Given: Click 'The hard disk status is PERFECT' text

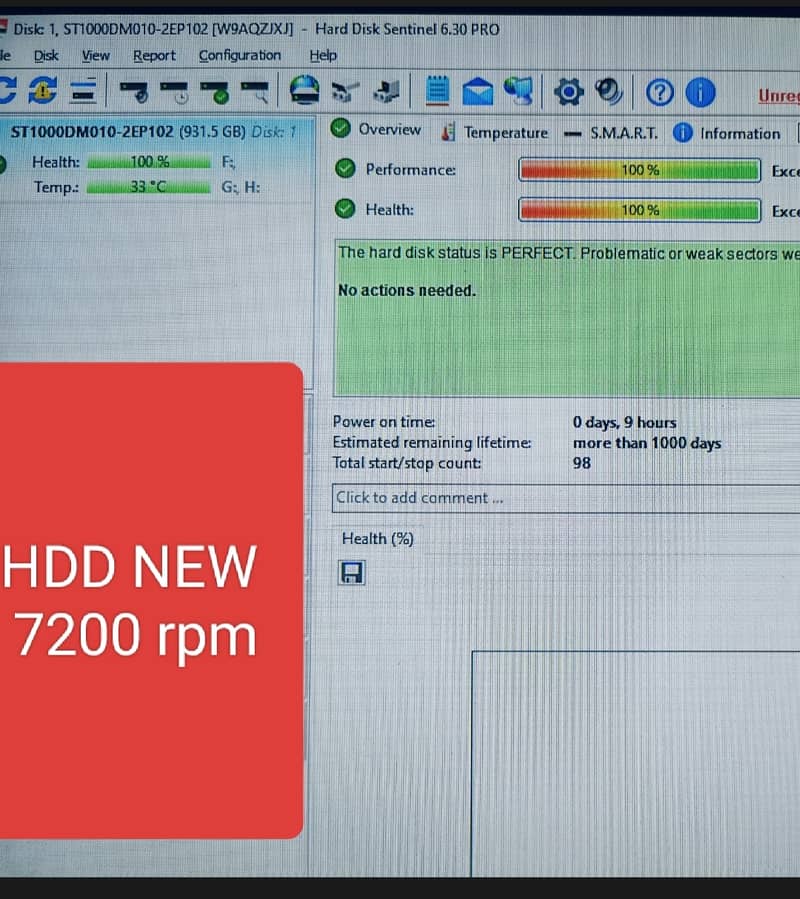Looking at the screenshot, I should click(455, 253).
